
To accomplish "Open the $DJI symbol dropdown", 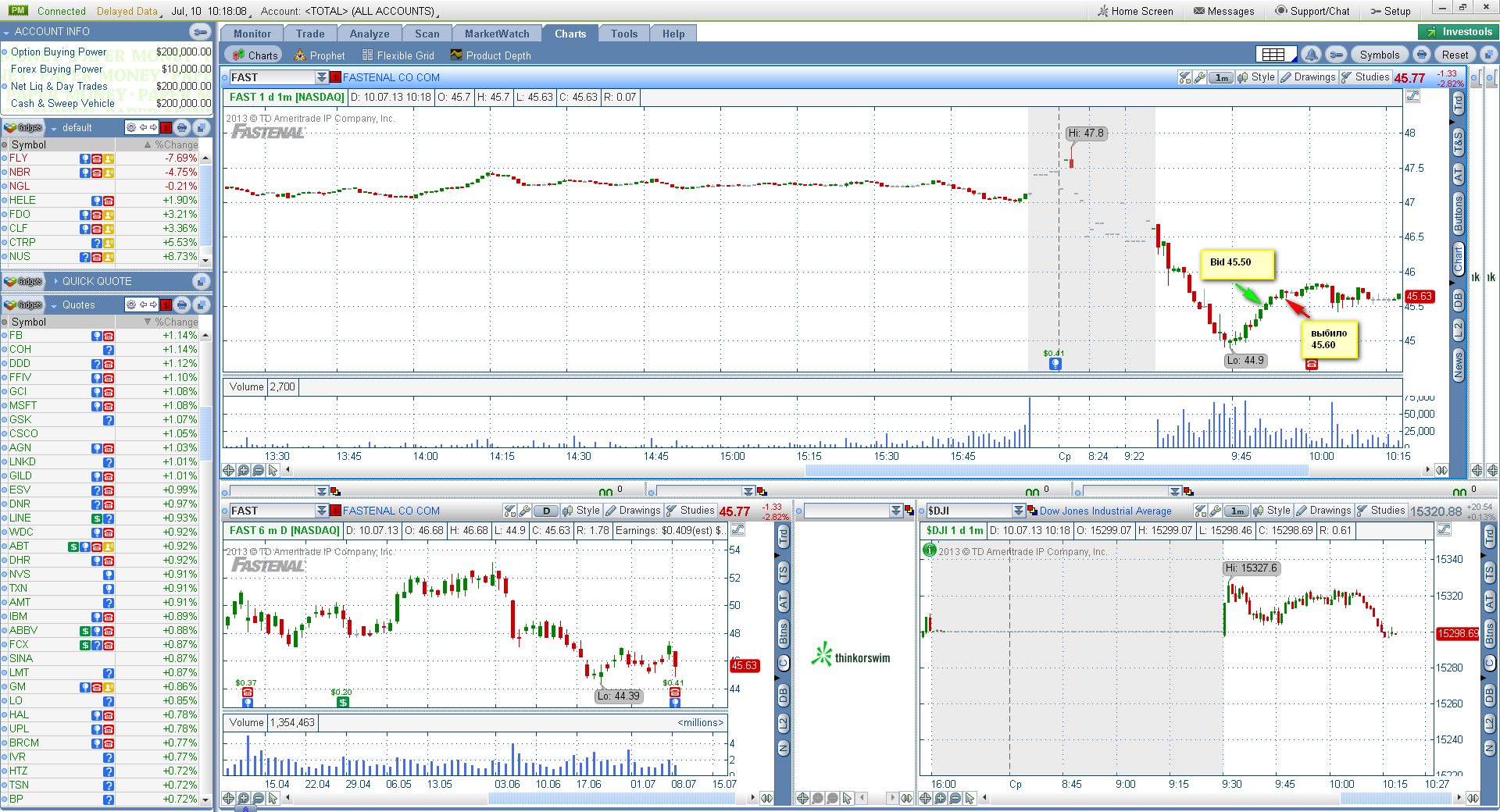I will pyautogui.click(x=1019, y=511).
